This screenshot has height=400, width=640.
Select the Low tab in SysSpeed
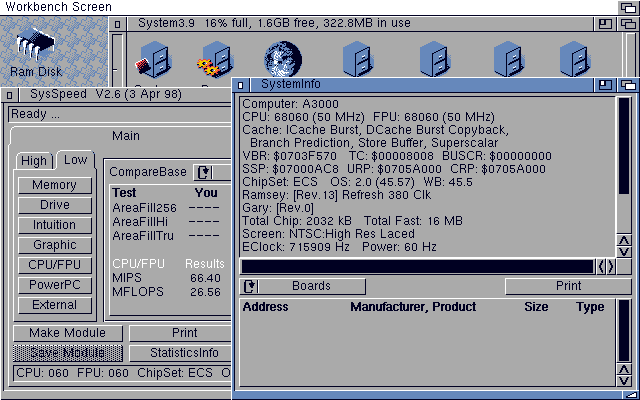point(73,160)
